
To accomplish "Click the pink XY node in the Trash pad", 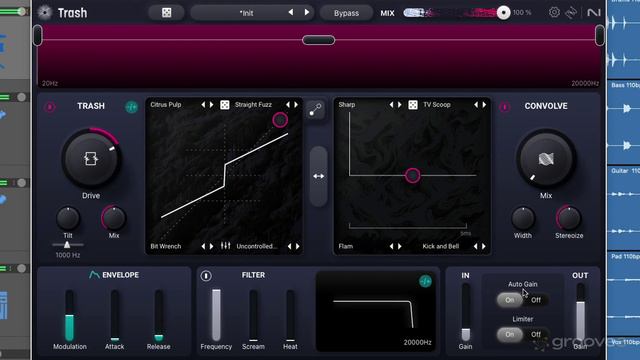I will [x=280, y=120].
